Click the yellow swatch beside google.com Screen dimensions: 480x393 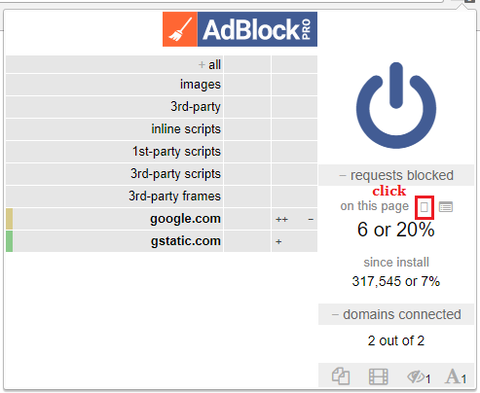pos(9,219)
